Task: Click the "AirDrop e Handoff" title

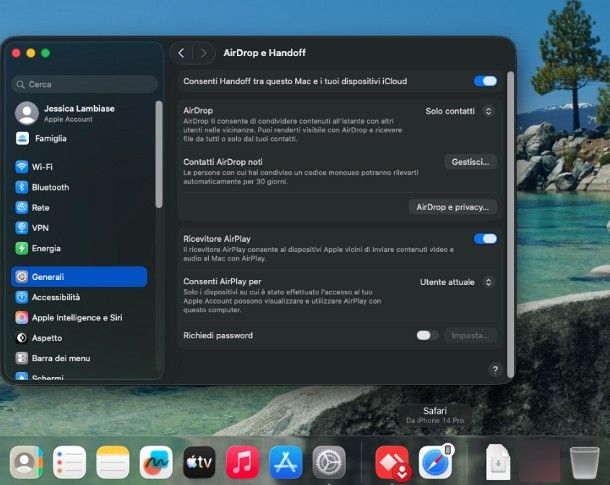Action: coord(265,53)
